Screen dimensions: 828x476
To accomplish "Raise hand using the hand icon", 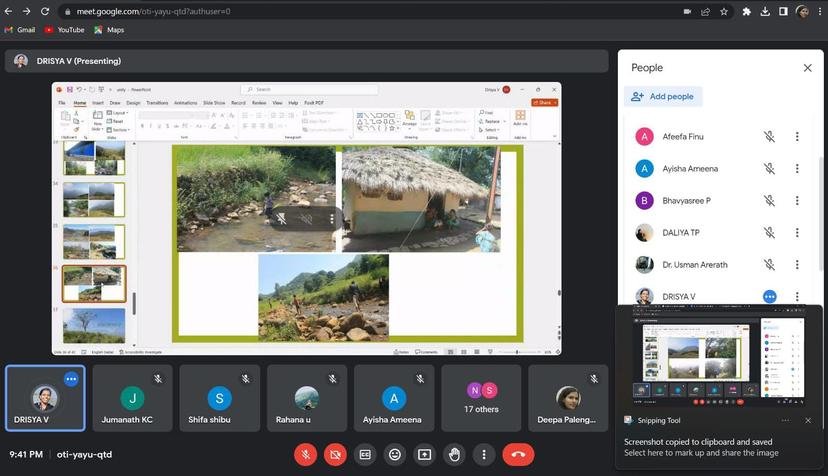I will [454, 454].
